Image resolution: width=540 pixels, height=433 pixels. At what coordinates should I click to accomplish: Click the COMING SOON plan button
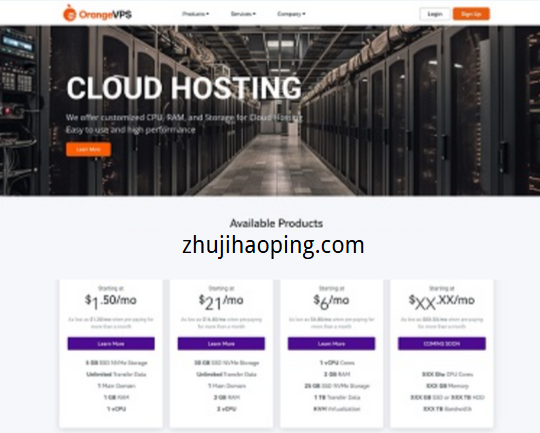(442, 343)
